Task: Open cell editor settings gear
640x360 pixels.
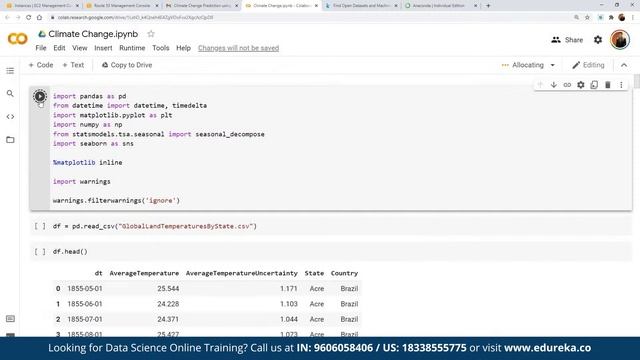Action: [580, 85]
